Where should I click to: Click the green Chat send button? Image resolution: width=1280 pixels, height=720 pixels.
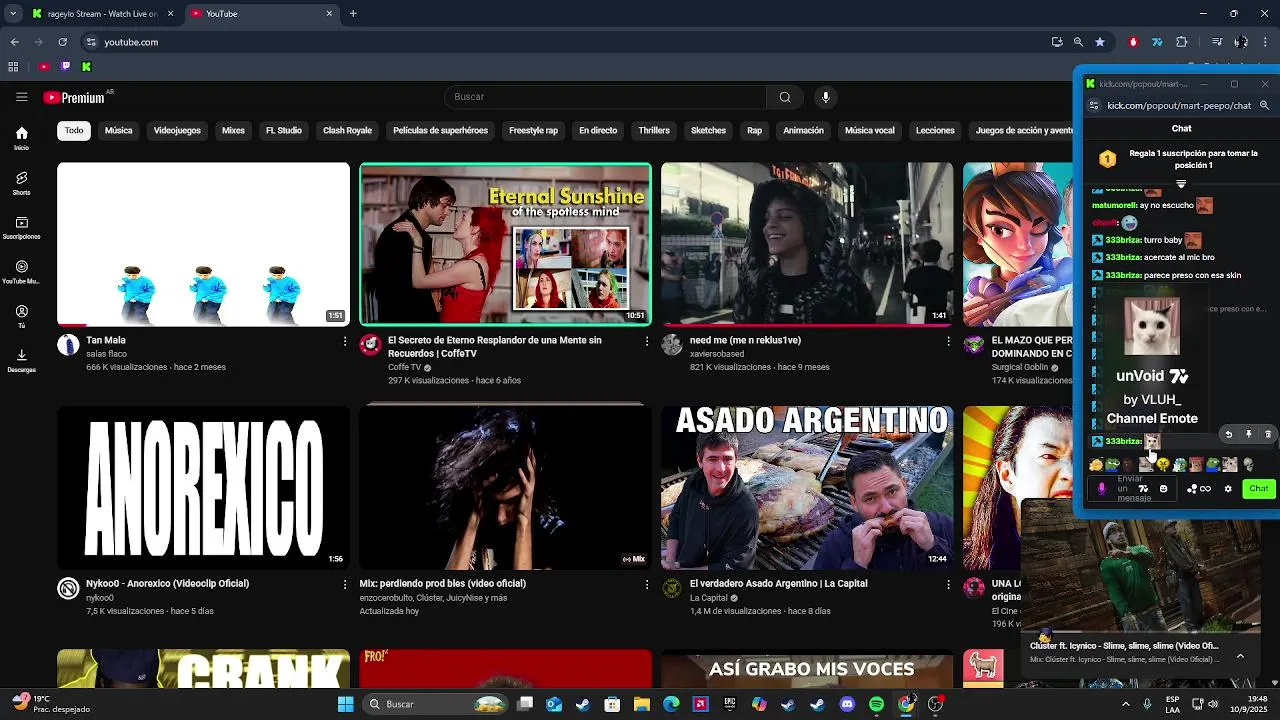1258,489
